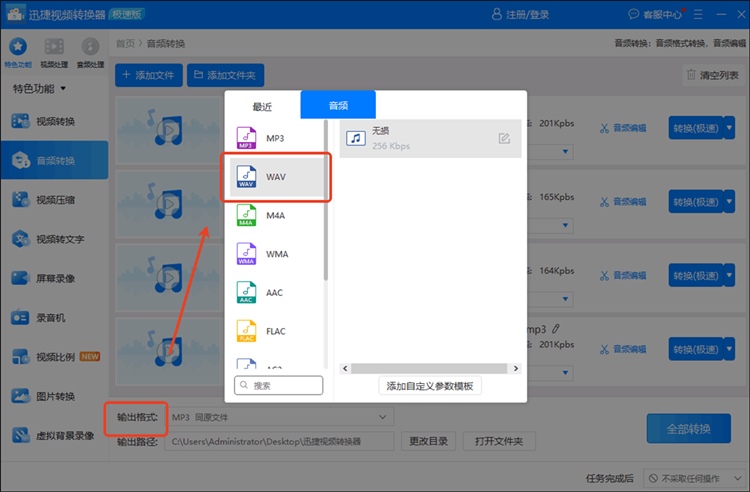Select the M4A format
This screenshot has width=750, height=492.
276,216
